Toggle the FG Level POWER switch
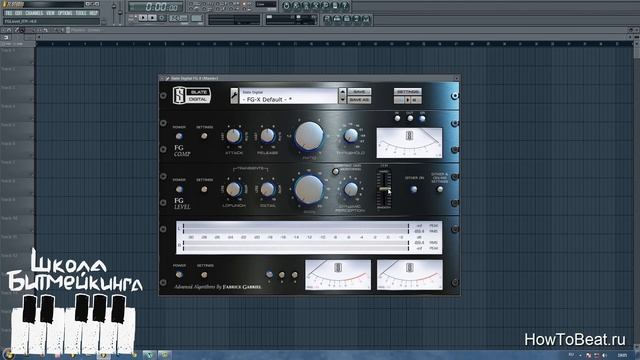The image size is (640, 360). (x=179, y=189)
